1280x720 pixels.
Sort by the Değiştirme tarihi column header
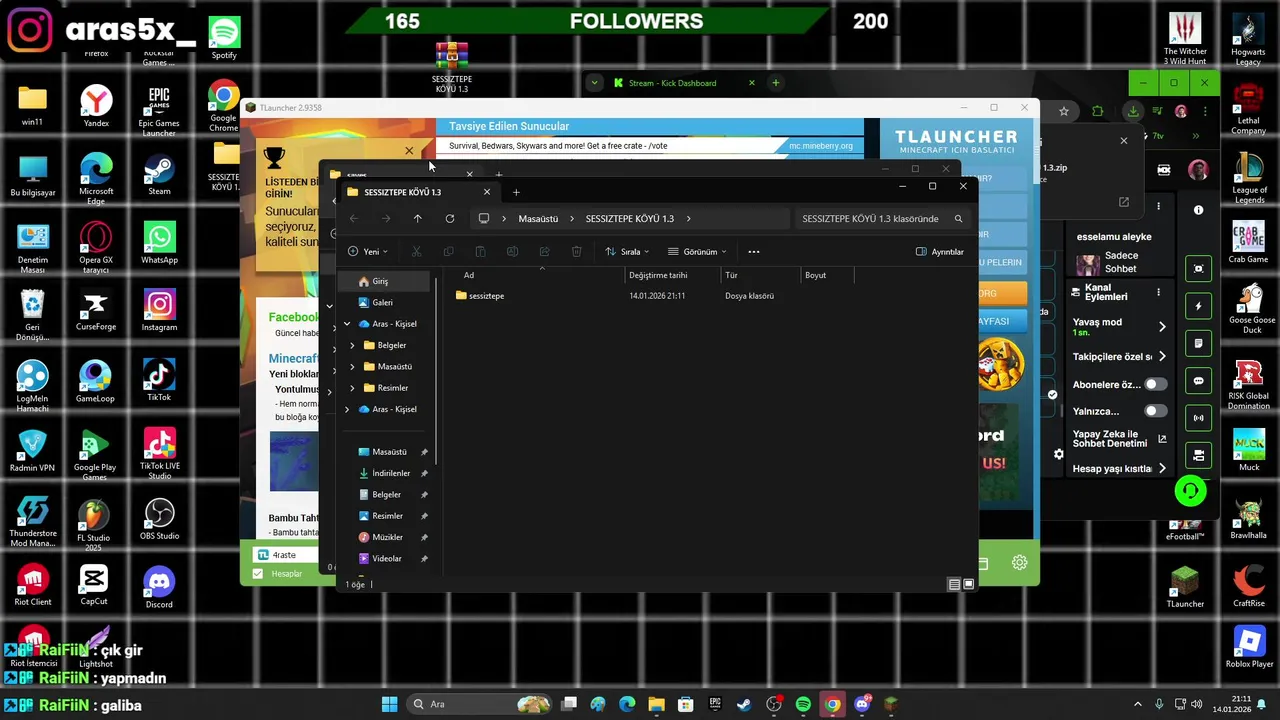tap(672, 275)
